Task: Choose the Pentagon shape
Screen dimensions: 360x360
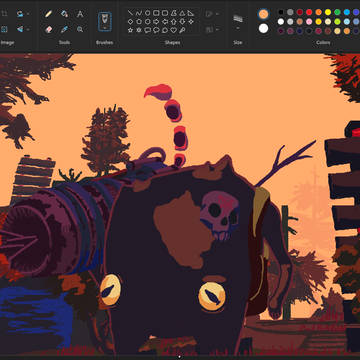Action: point(139,22)
